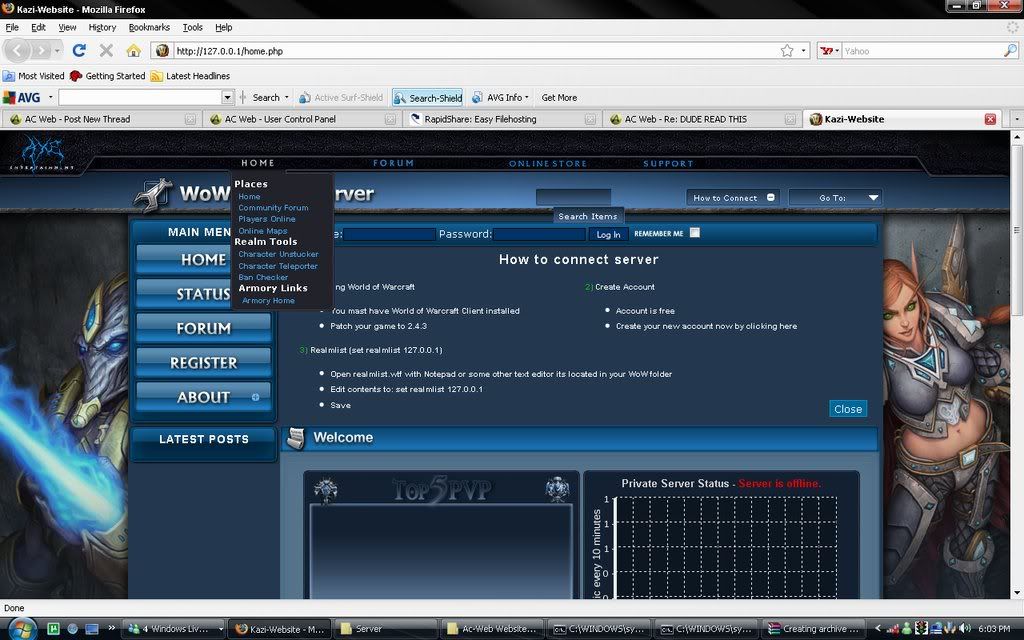Click the WinRAR Creating archive taskbar button
This screenshot has width=1024, height=640.
815,629
